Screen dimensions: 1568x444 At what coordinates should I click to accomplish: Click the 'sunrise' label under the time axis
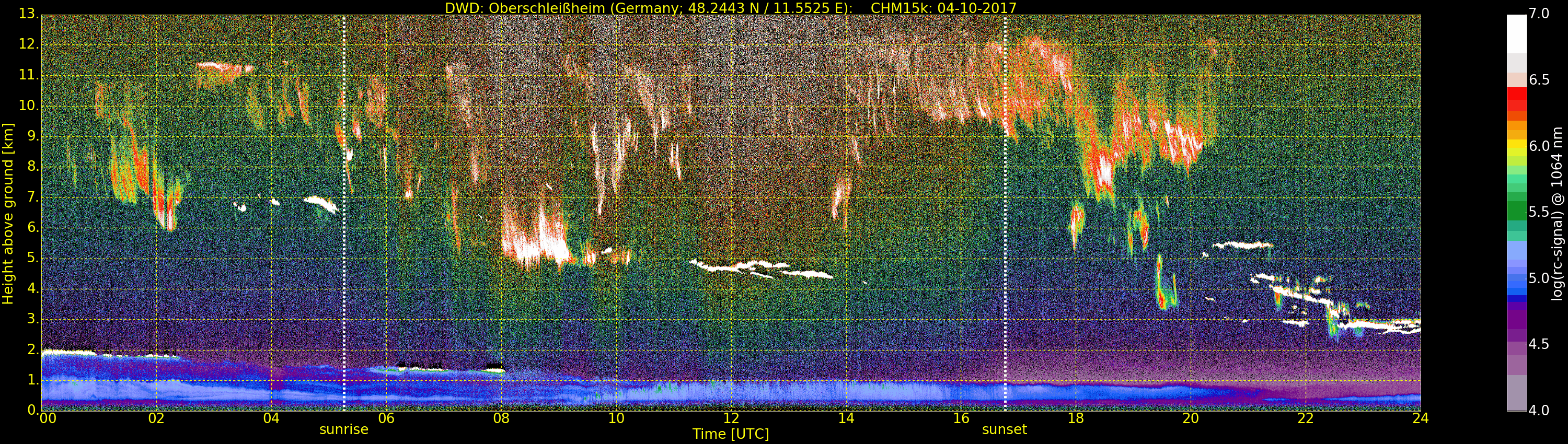[344, 429]
